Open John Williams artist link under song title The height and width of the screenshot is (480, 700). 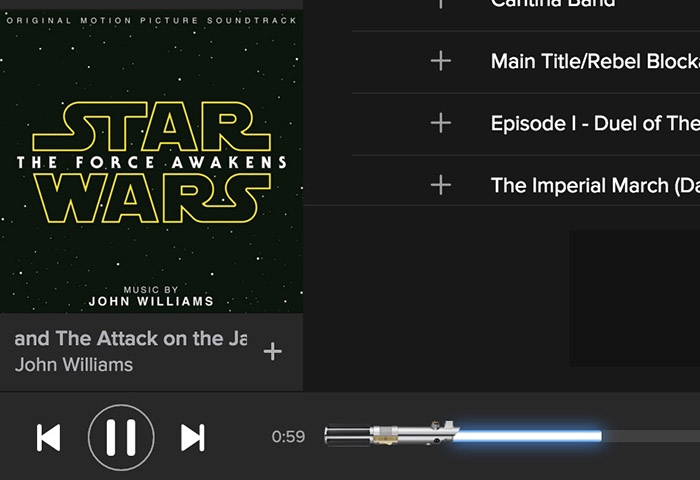[74, 365]
